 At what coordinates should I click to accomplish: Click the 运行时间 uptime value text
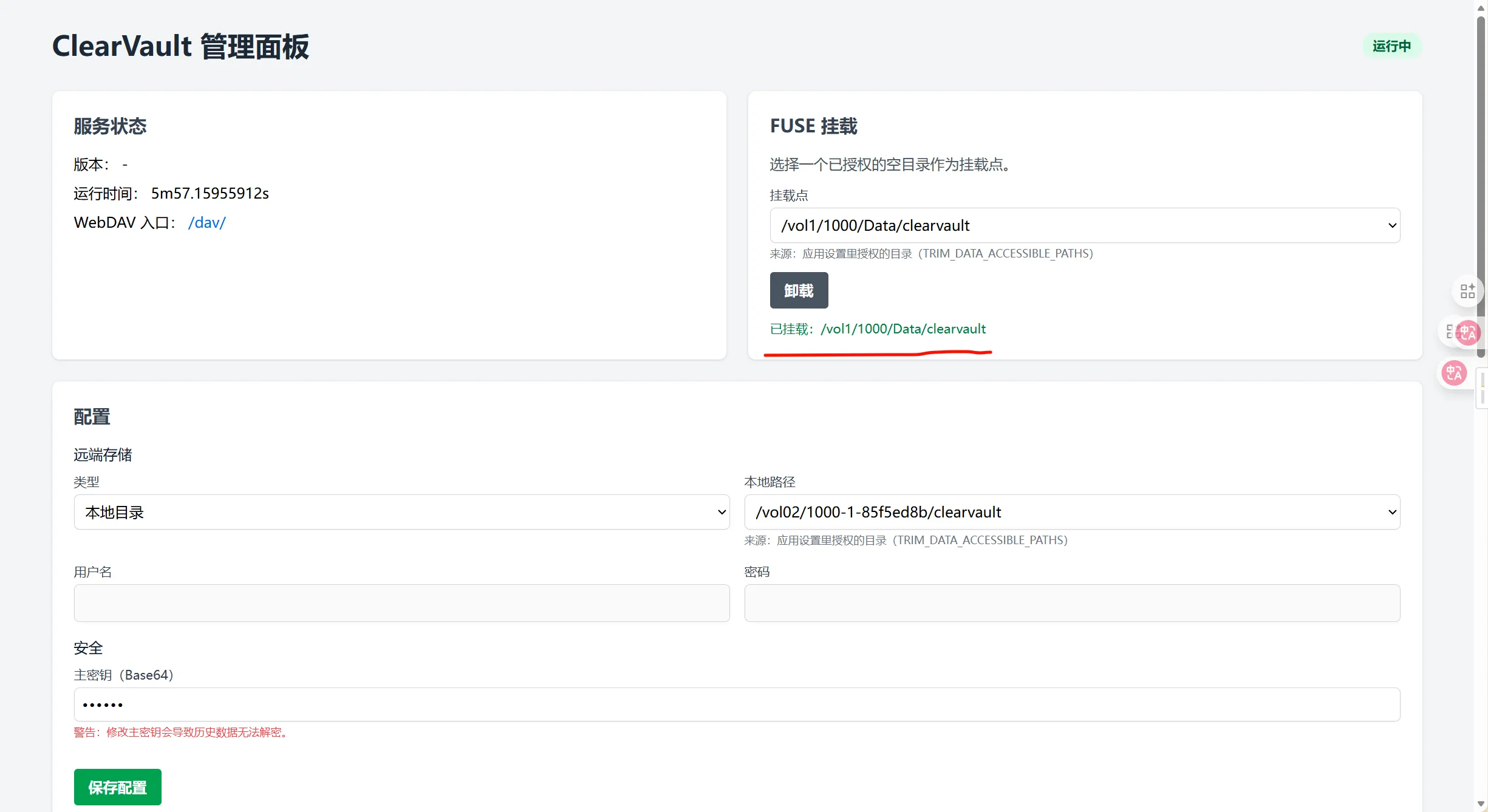pyautogui.click(x=210, y=194)
